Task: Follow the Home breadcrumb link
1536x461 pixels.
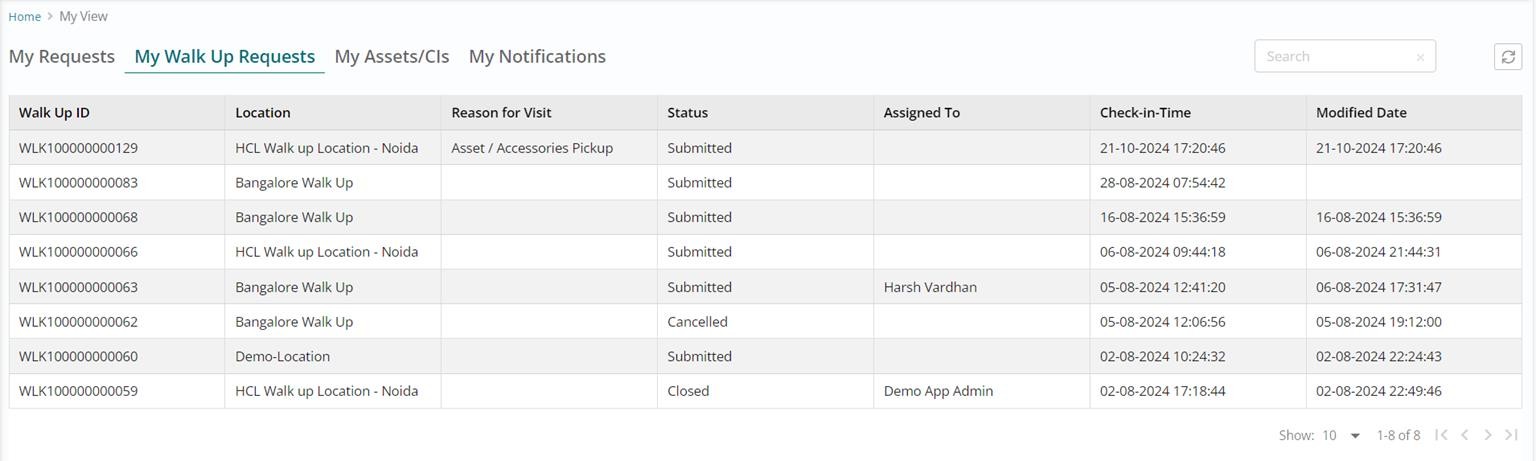Action: coord(25,17)
